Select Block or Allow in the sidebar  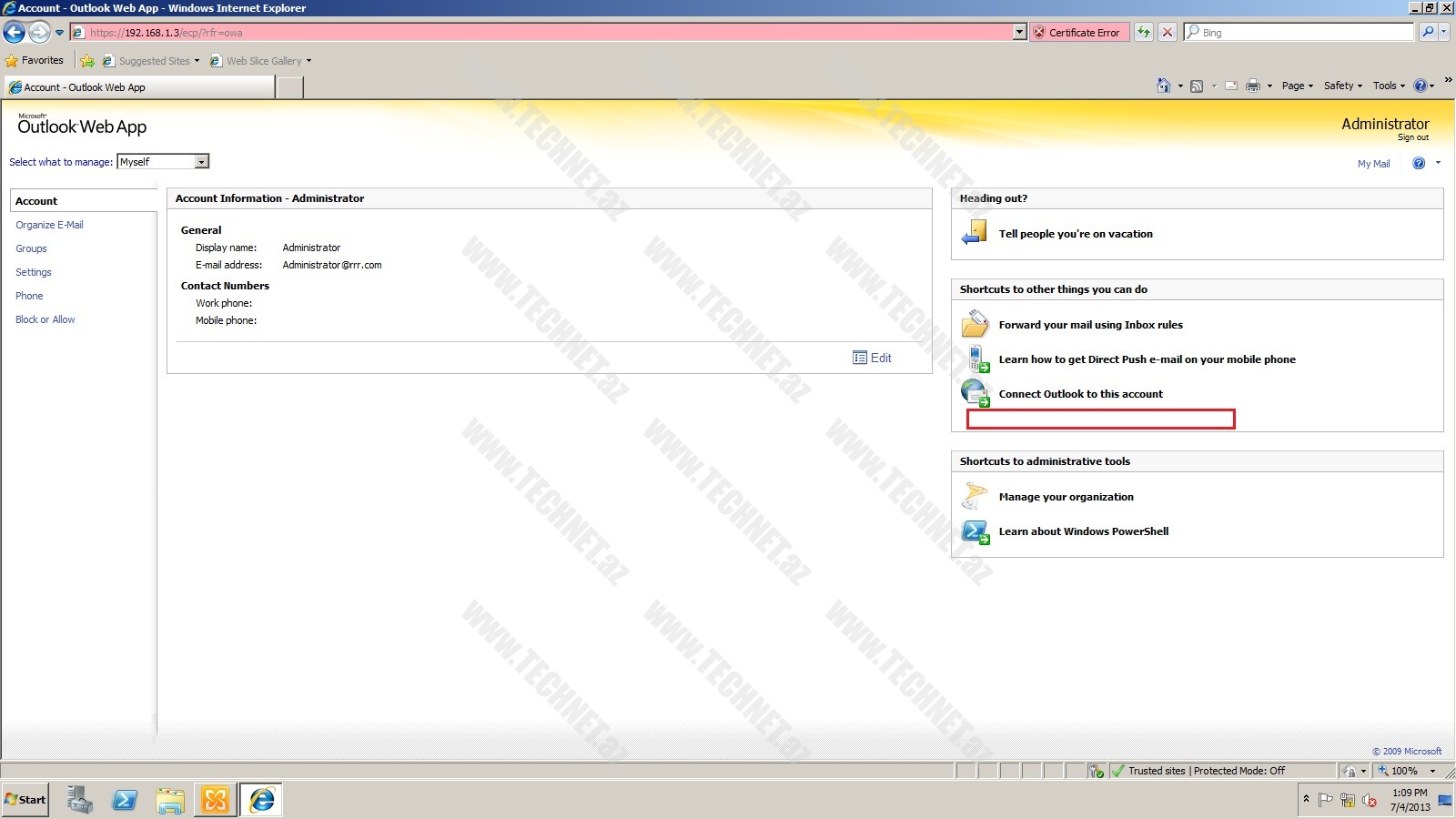point(45,319)
